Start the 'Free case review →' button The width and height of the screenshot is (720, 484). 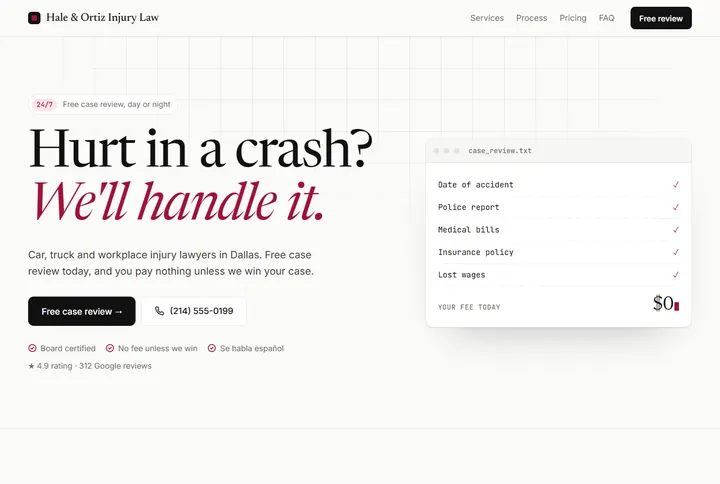point(82,311)
